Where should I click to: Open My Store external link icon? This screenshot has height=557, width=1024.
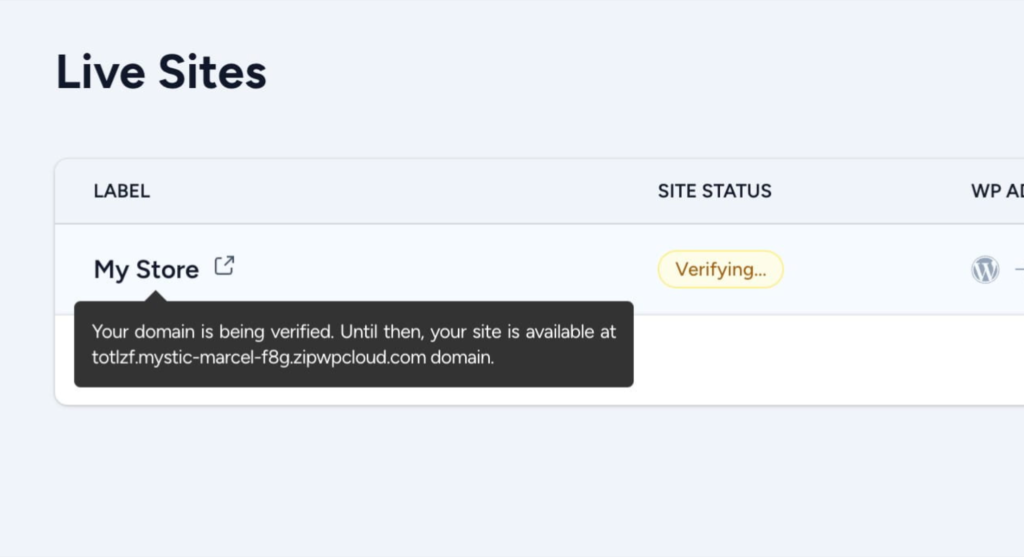[225, 266]
